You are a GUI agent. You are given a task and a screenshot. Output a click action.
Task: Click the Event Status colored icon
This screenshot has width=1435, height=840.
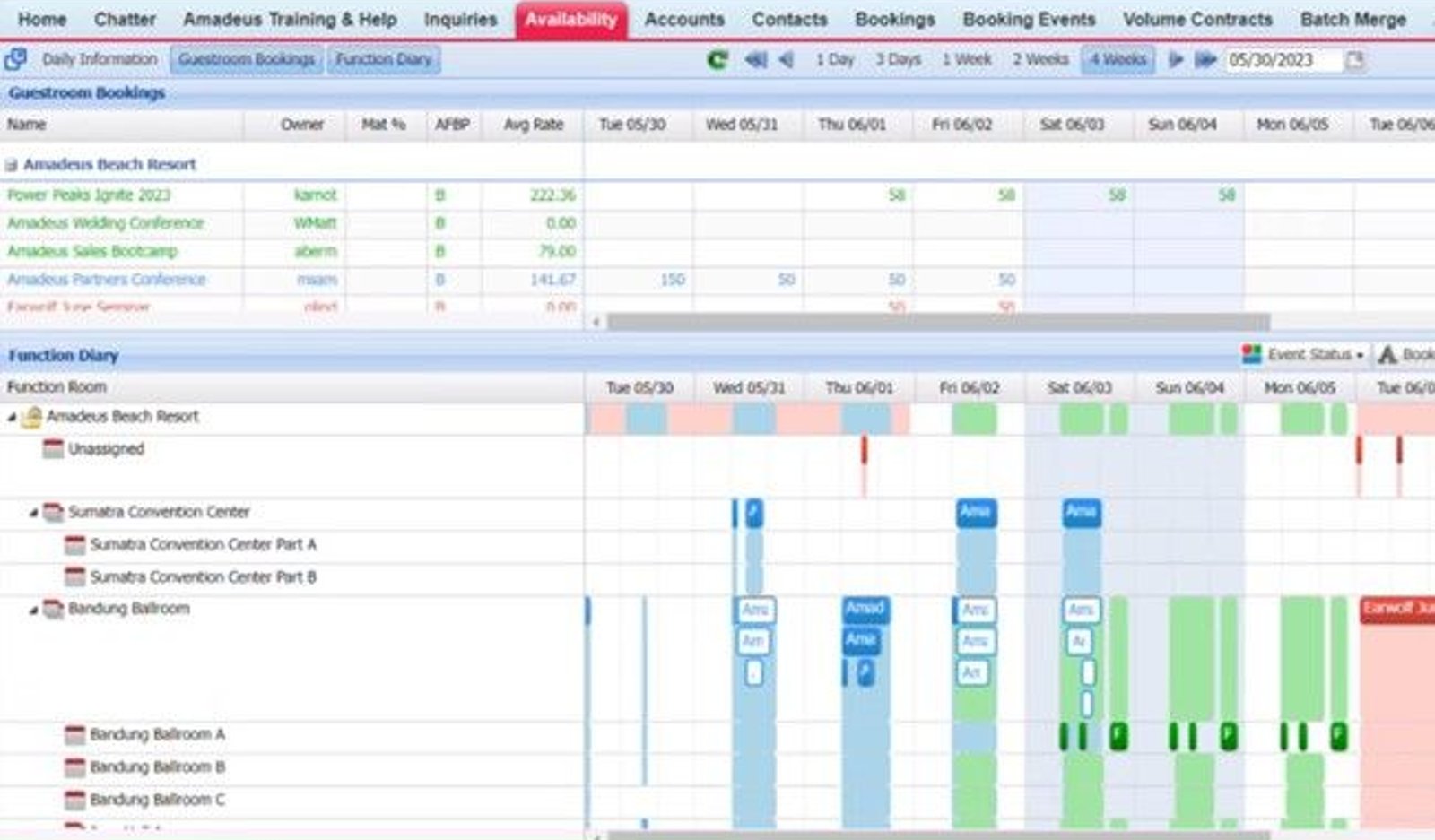click(1251, 354)
